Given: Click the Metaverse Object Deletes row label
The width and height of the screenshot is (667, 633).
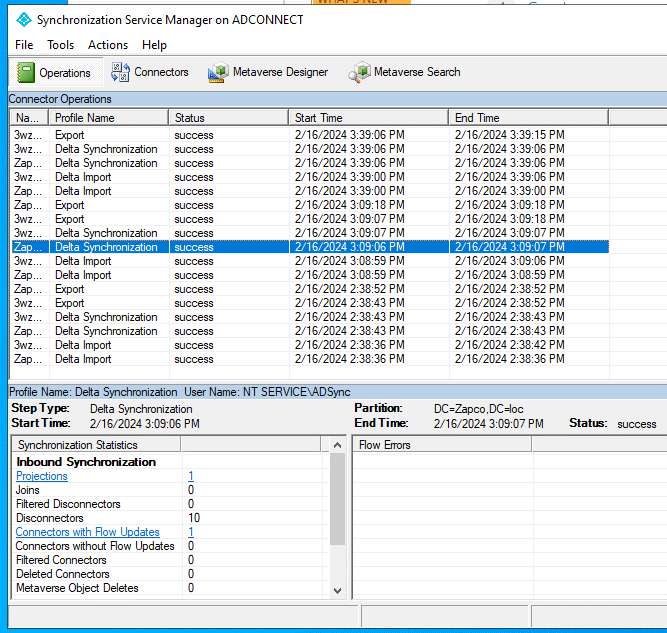Looking at the screenshot, I should [77, 588].
